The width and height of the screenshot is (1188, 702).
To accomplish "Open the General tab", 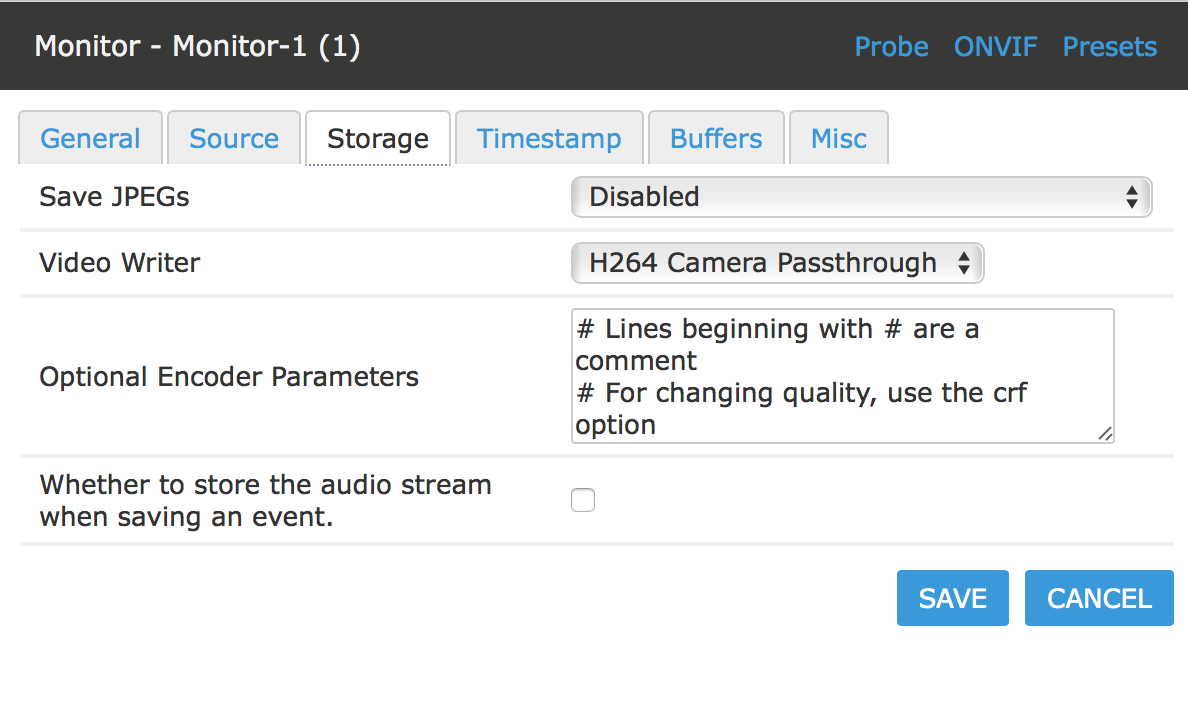I will click(90, 138).
